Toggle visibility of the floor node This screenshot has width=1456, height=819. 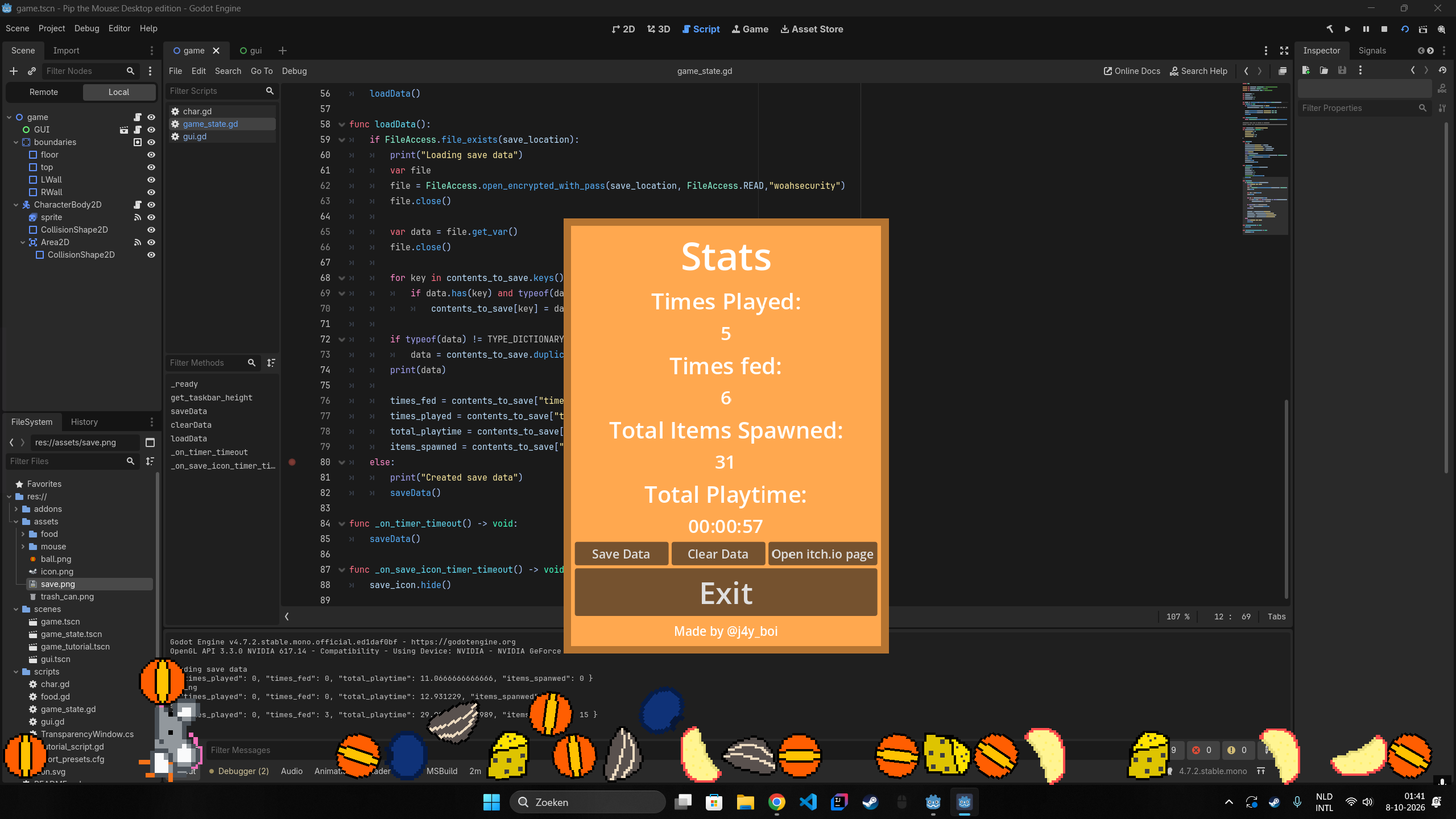(x=151, y=155)
